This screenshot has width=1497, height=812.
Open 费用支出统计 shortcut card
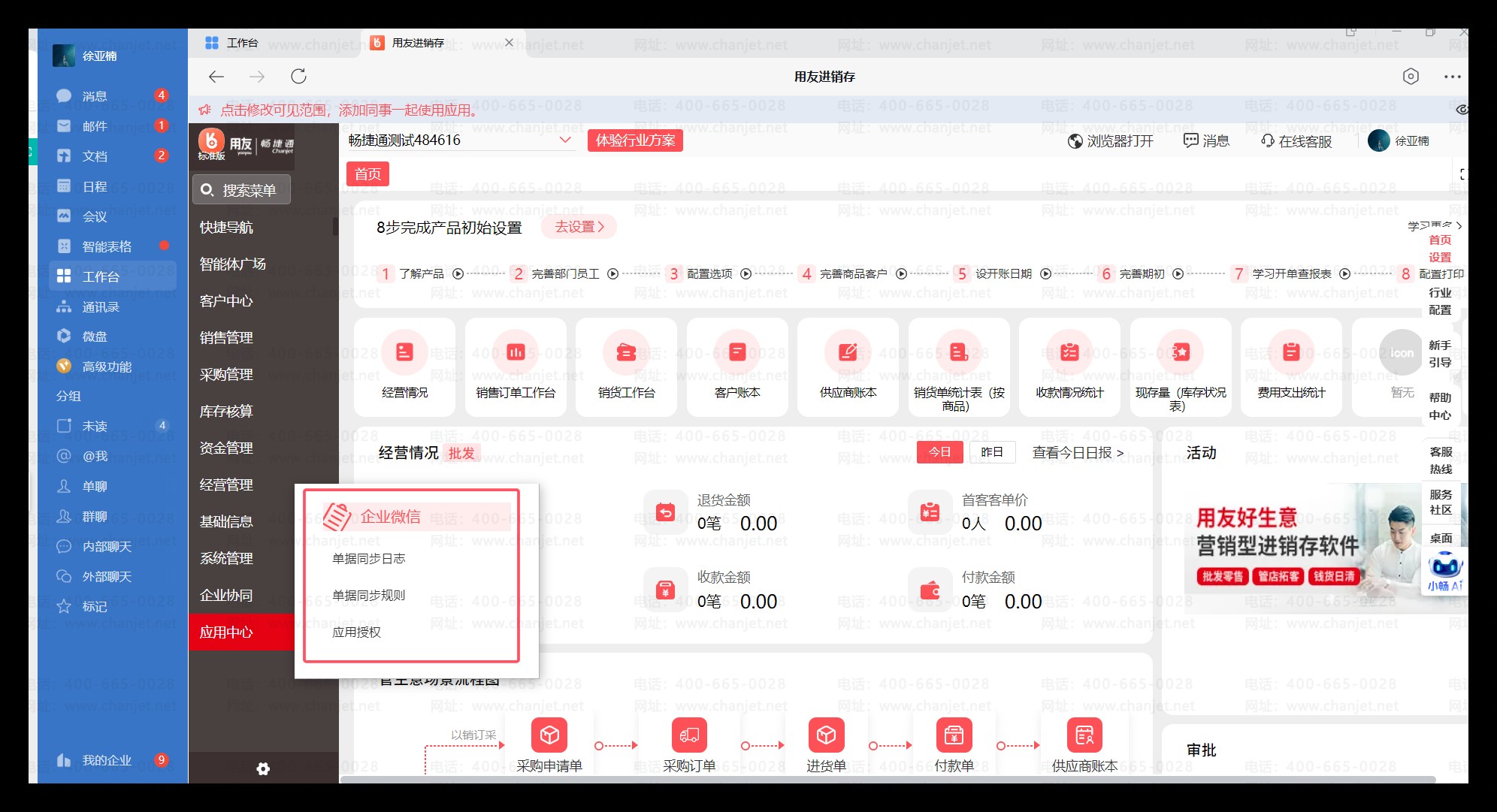(x=1291, y=367)
